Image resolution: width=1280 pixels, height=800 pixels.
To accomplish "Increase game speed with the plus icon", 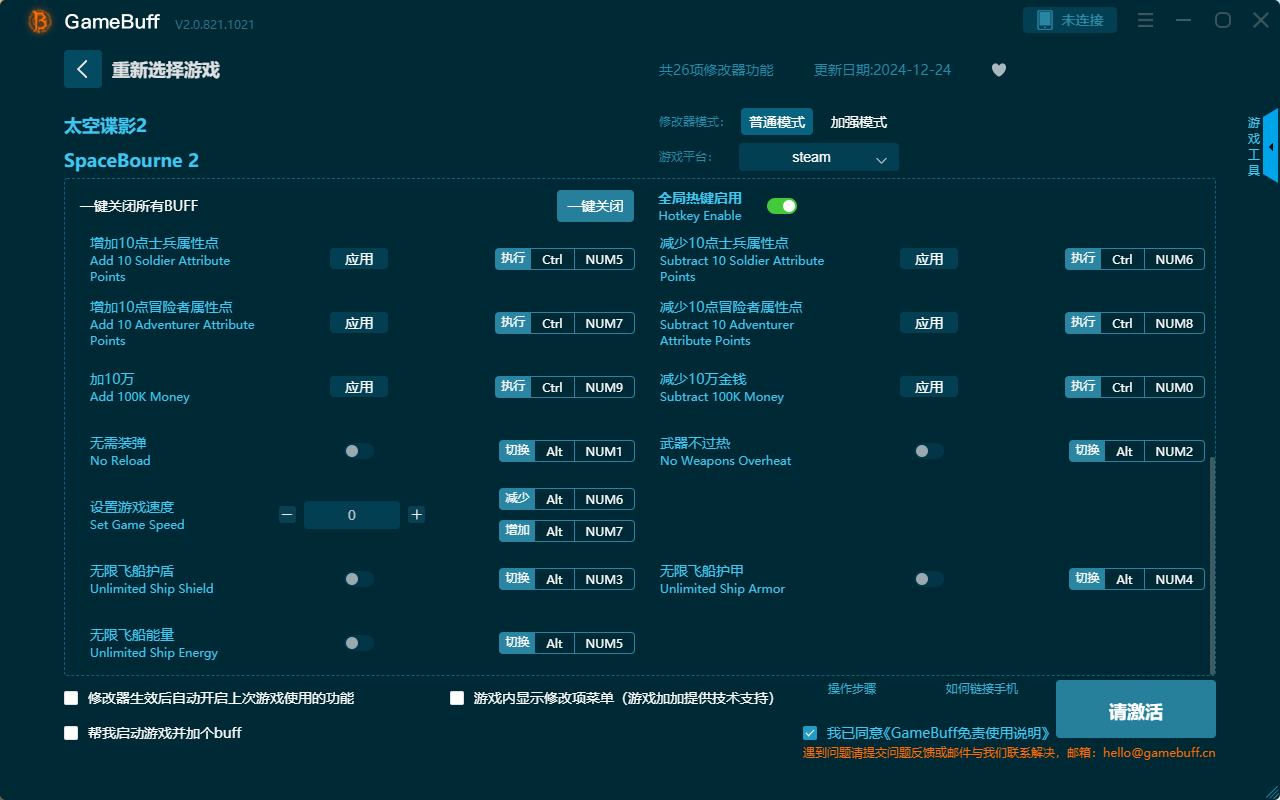I will [416, 514].
